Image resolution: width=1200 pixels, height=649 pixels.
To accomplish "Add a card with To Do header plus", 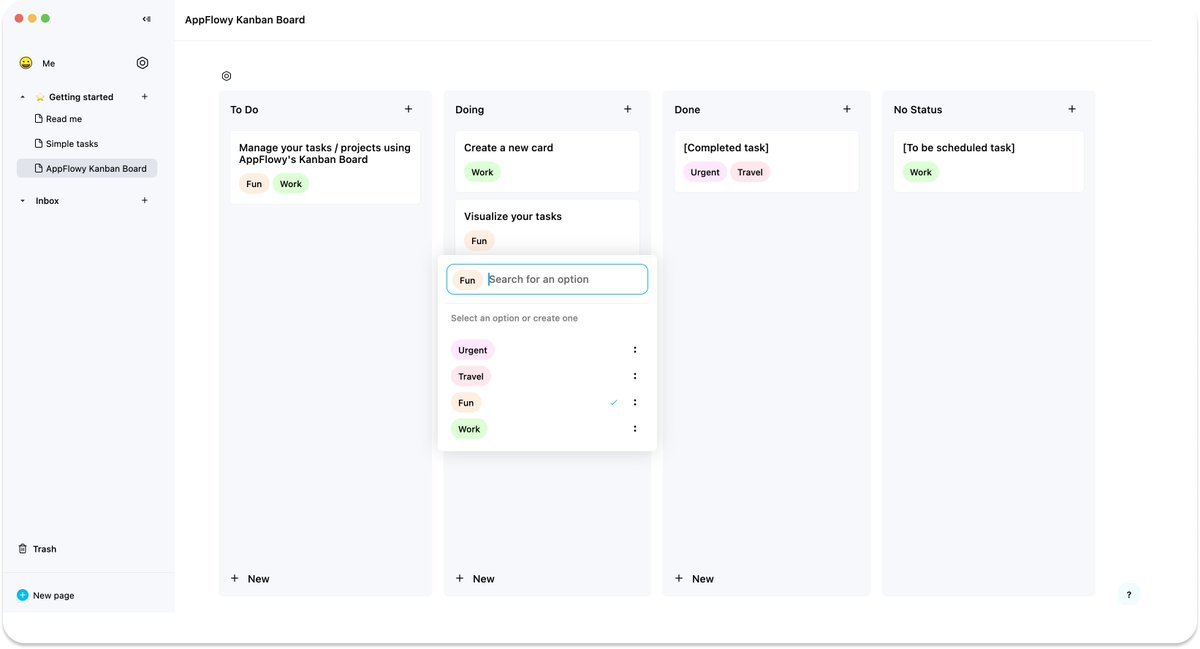I will [x=408, y=109].
